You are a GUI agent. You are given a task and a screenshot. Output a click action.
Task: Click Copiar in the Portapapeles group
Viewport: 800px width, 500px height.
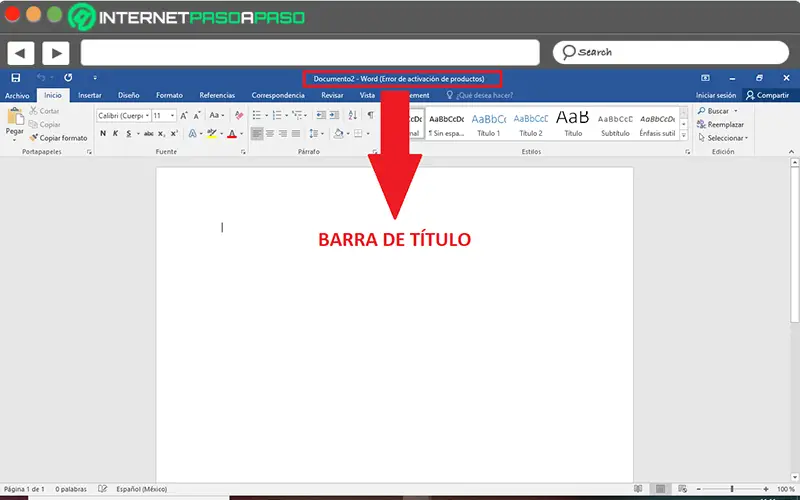click(45, 124)
